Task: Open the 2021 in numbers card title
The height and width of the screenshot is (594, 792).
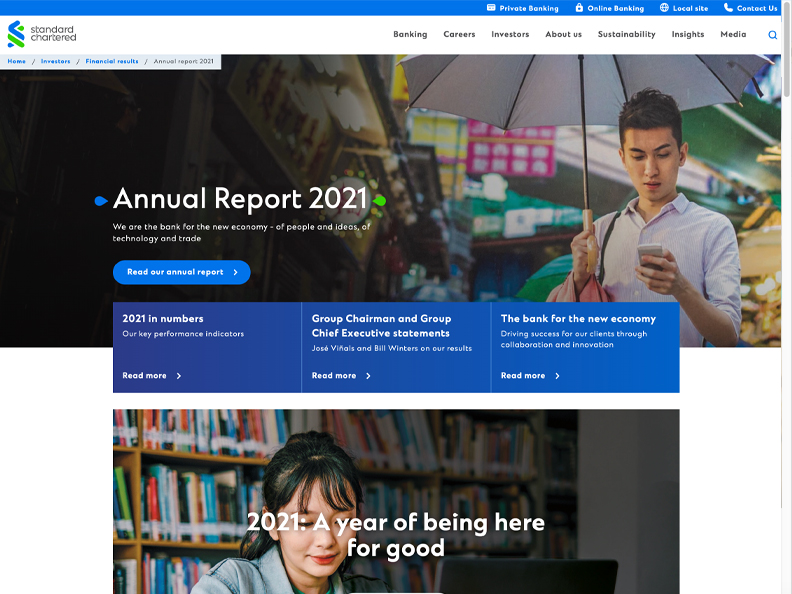Action: click(x=163, y=319)
